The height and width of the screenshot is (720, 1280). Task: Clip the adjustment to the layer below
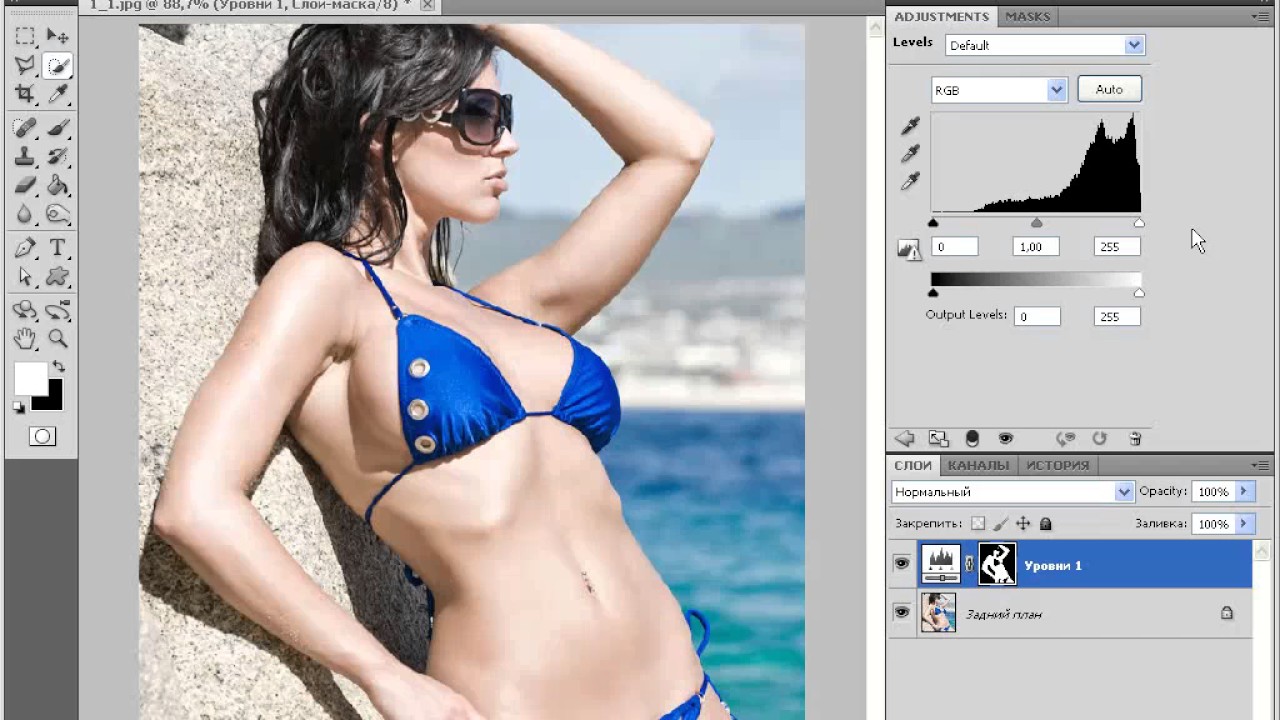pos(972,438)
